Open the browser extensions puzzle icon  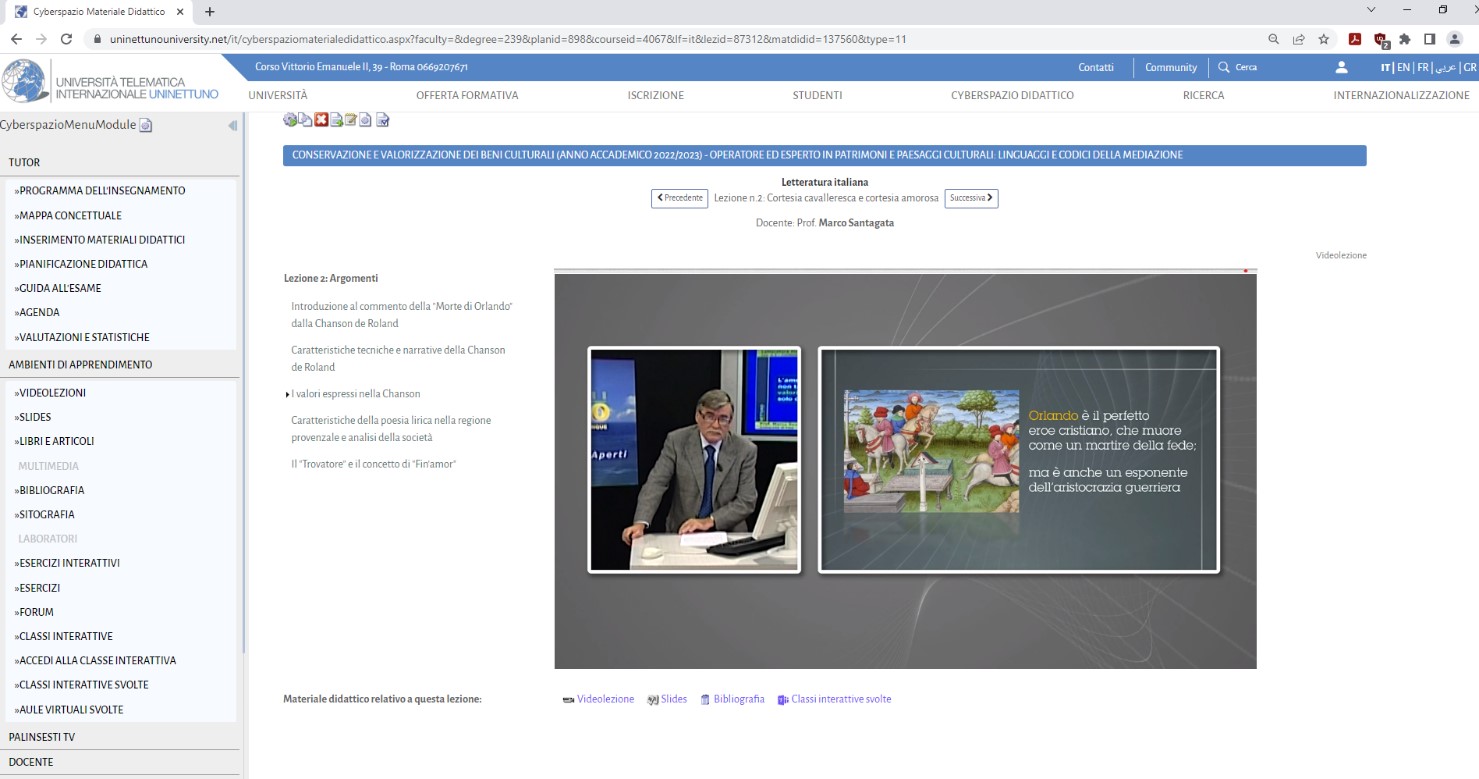(1404, 39)
